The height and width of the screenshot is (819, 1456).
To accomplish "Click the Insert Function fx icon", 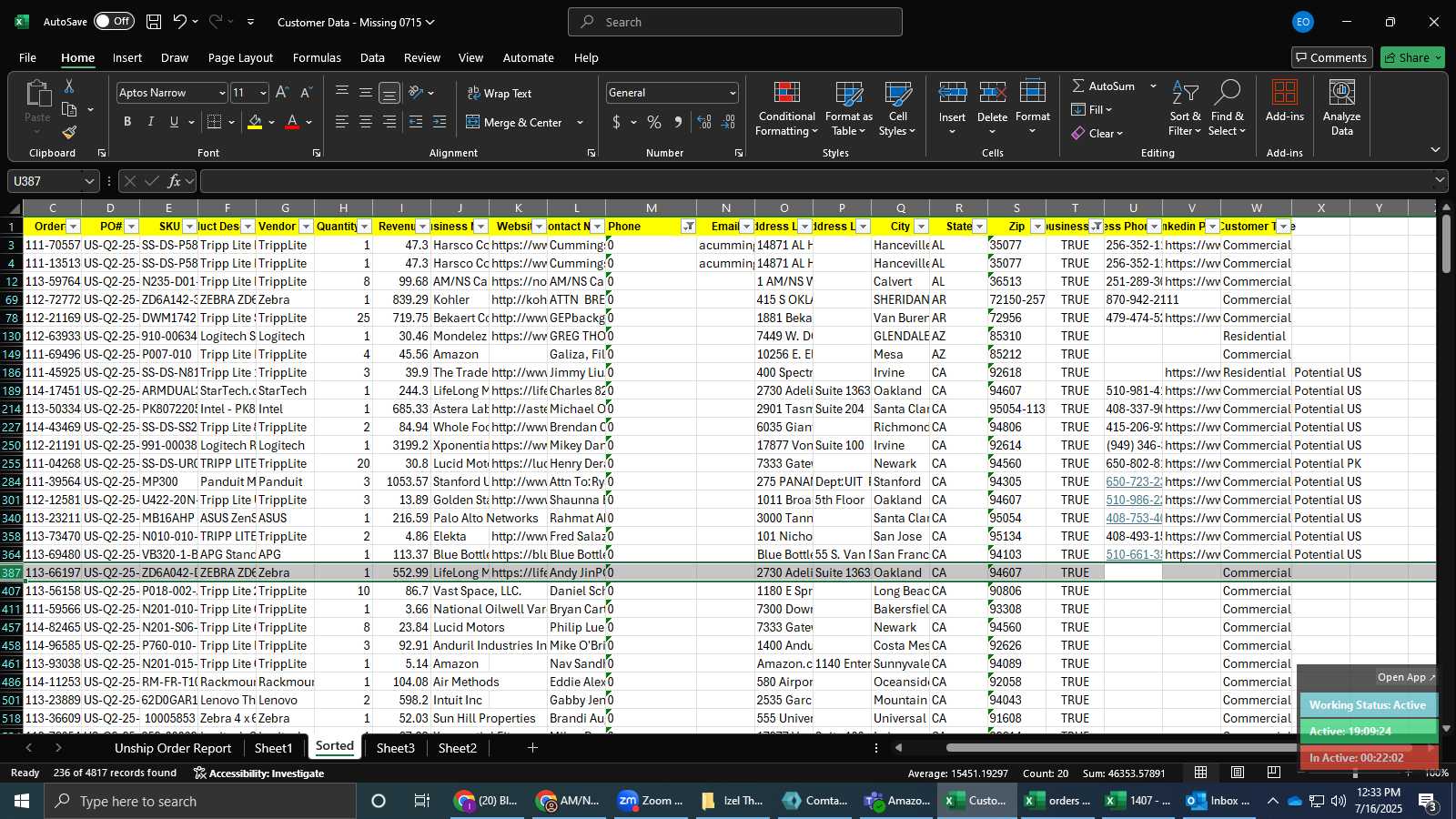I will click(174, 181).
